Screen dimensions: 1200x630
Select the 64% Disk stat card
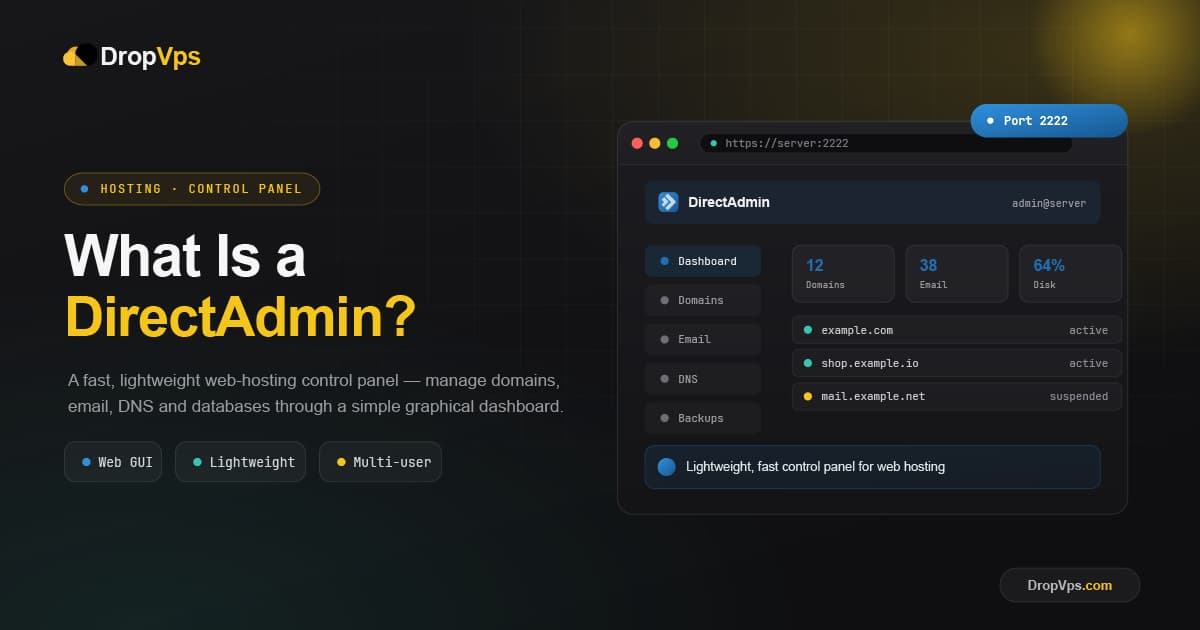coord(1070,274)
